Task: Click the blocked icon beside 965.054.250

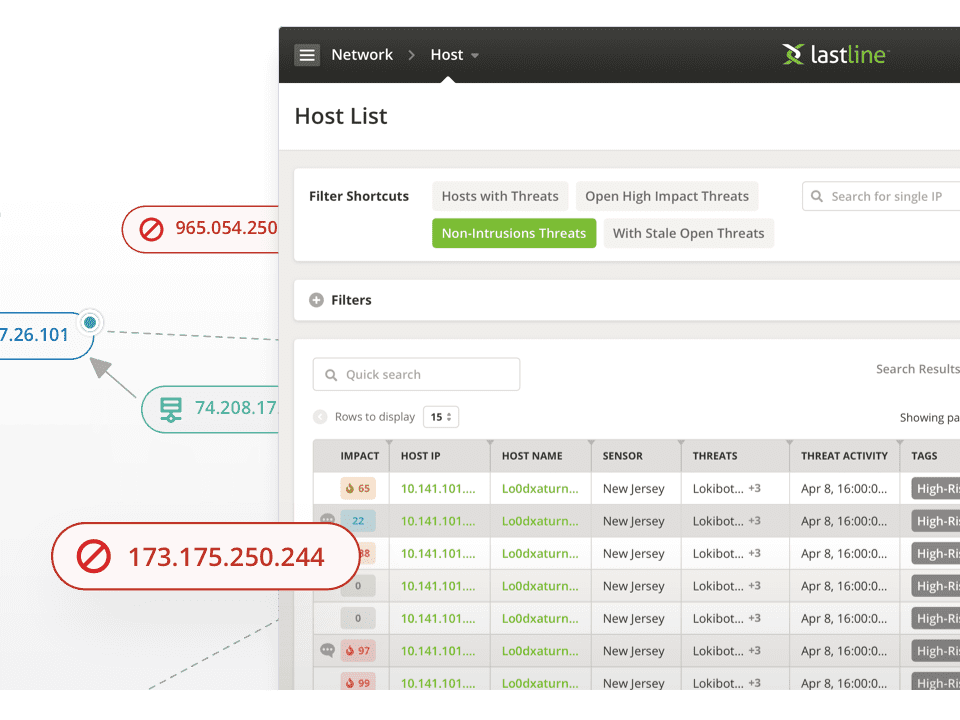Action: click(x=151, y=228)
